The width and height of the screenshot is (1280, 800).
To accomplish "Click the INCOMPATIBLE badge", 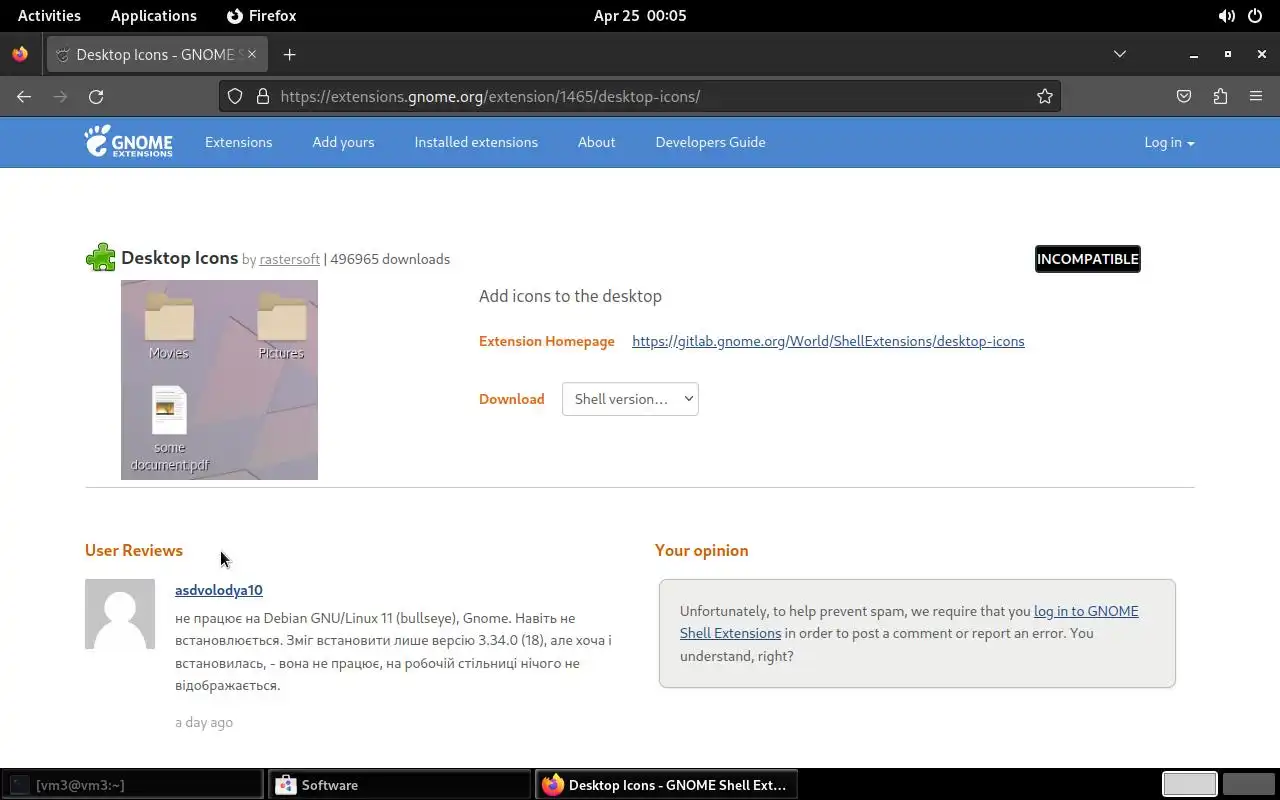I will pos(1087,259).
